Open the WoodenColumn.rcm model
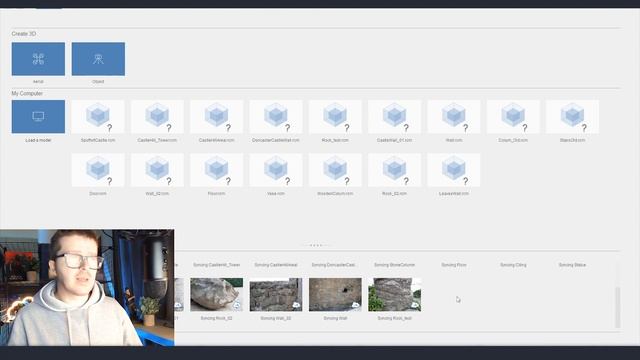Screen dimensions: 640x360 coord(335,170)
